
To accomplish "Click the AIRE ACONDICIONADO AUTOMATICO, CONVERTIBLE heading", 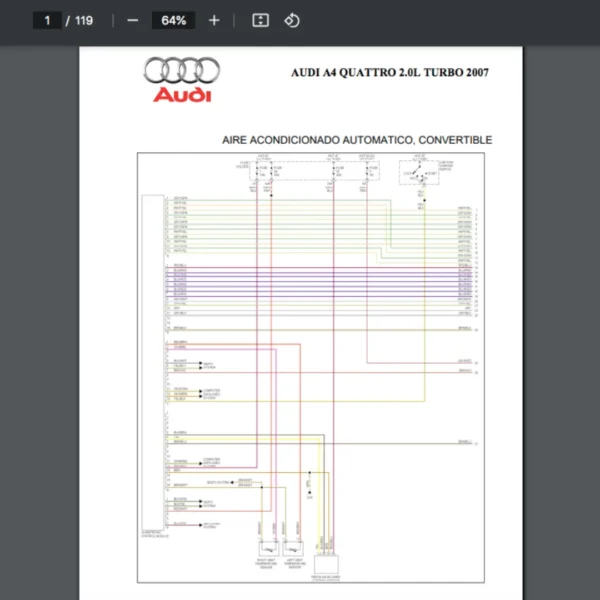I will (x=357, y=140).
